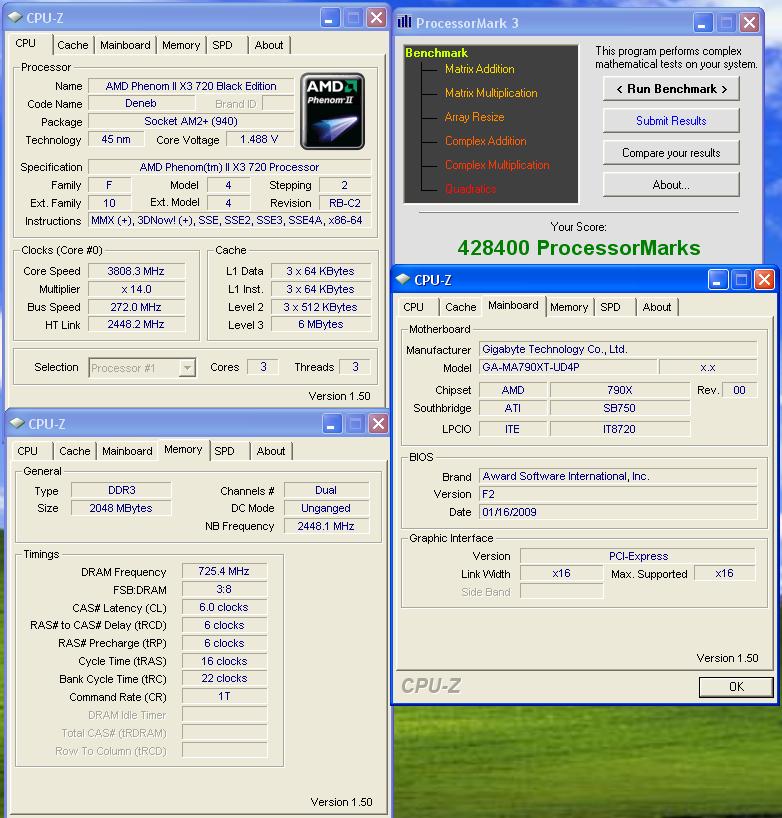Switch to Cache tab in Memory window

[75, 451]
